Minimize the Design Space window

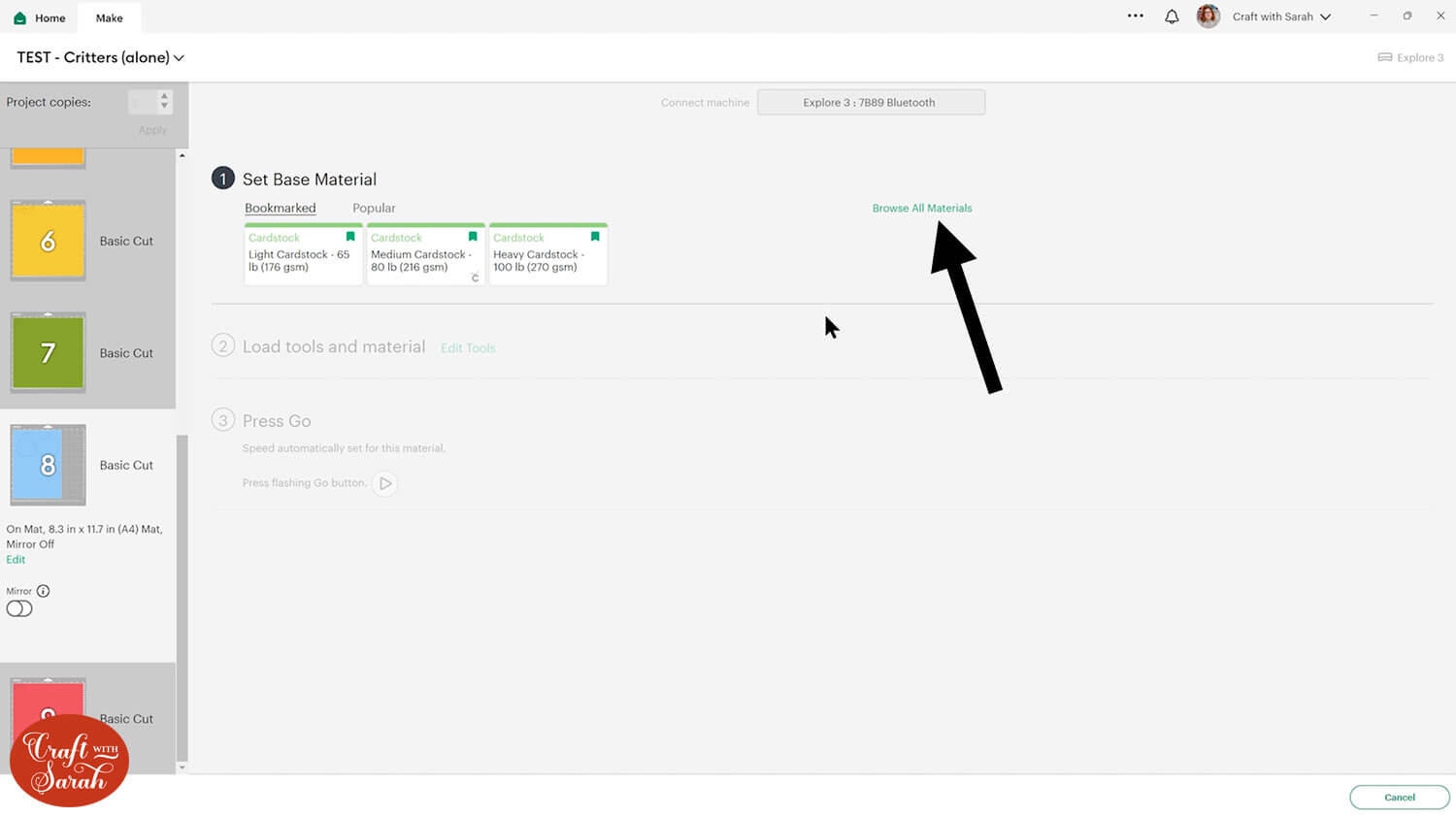pos(1373,16)
